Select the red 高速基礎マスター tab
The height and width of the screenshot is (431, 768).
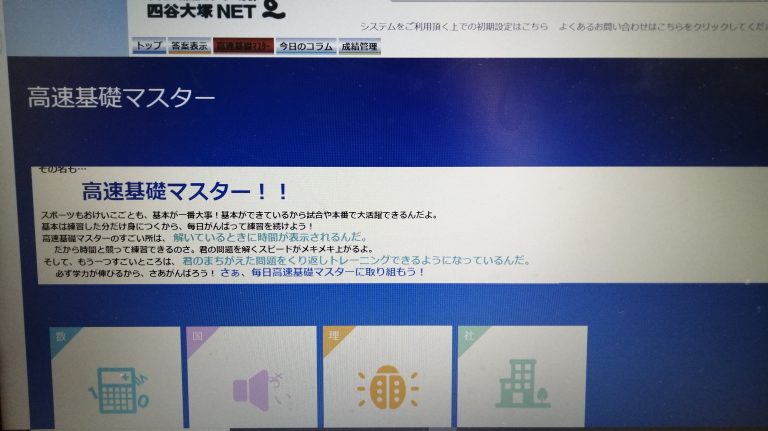[x=243, y=46]
